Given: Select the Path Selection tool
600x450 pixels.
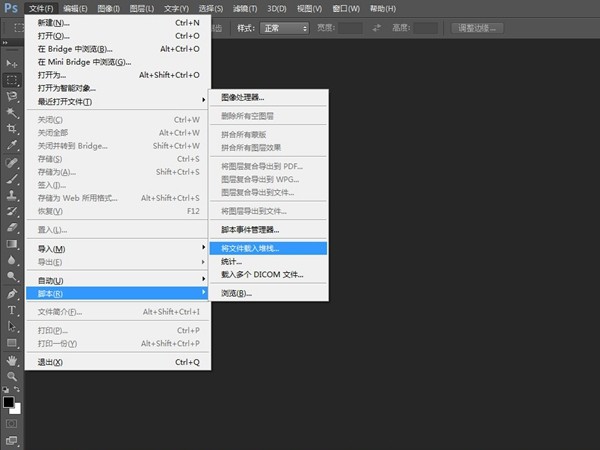Looking at the screenshot, I should [11, 326].
